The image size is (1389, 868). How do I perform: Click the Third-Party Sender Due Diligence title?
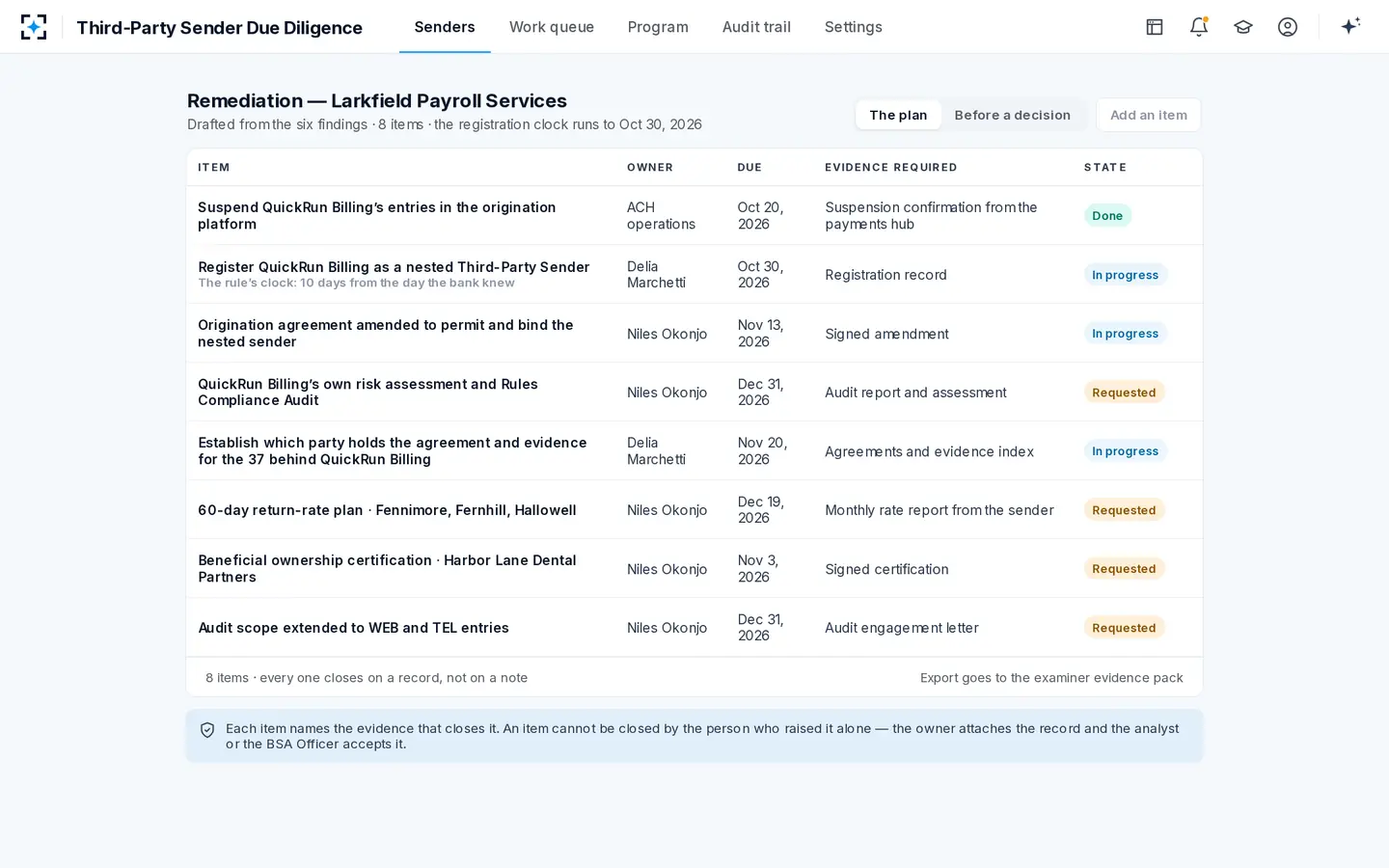click(220, 28)
